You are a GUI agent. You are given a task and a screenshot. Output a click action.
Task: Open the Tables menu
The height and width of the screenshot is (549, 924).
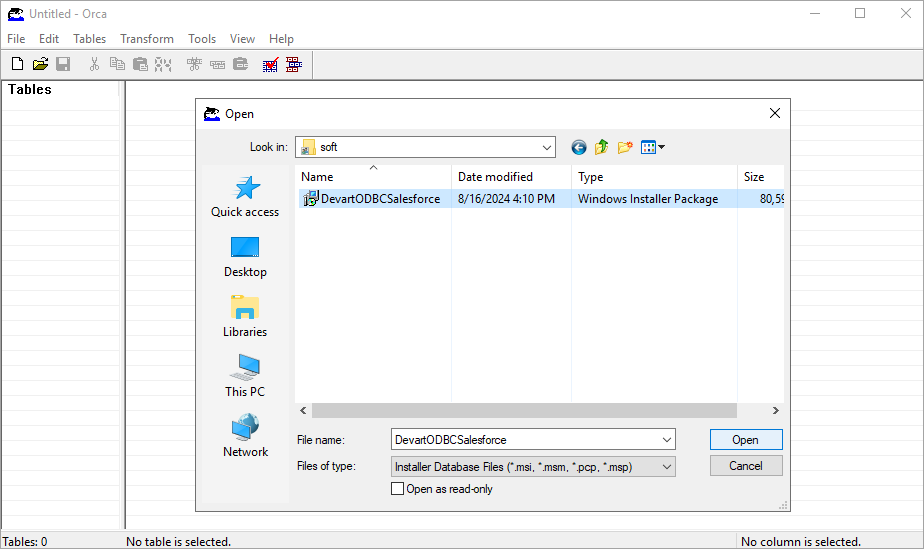pyautogui.click(x=90, y=39)
